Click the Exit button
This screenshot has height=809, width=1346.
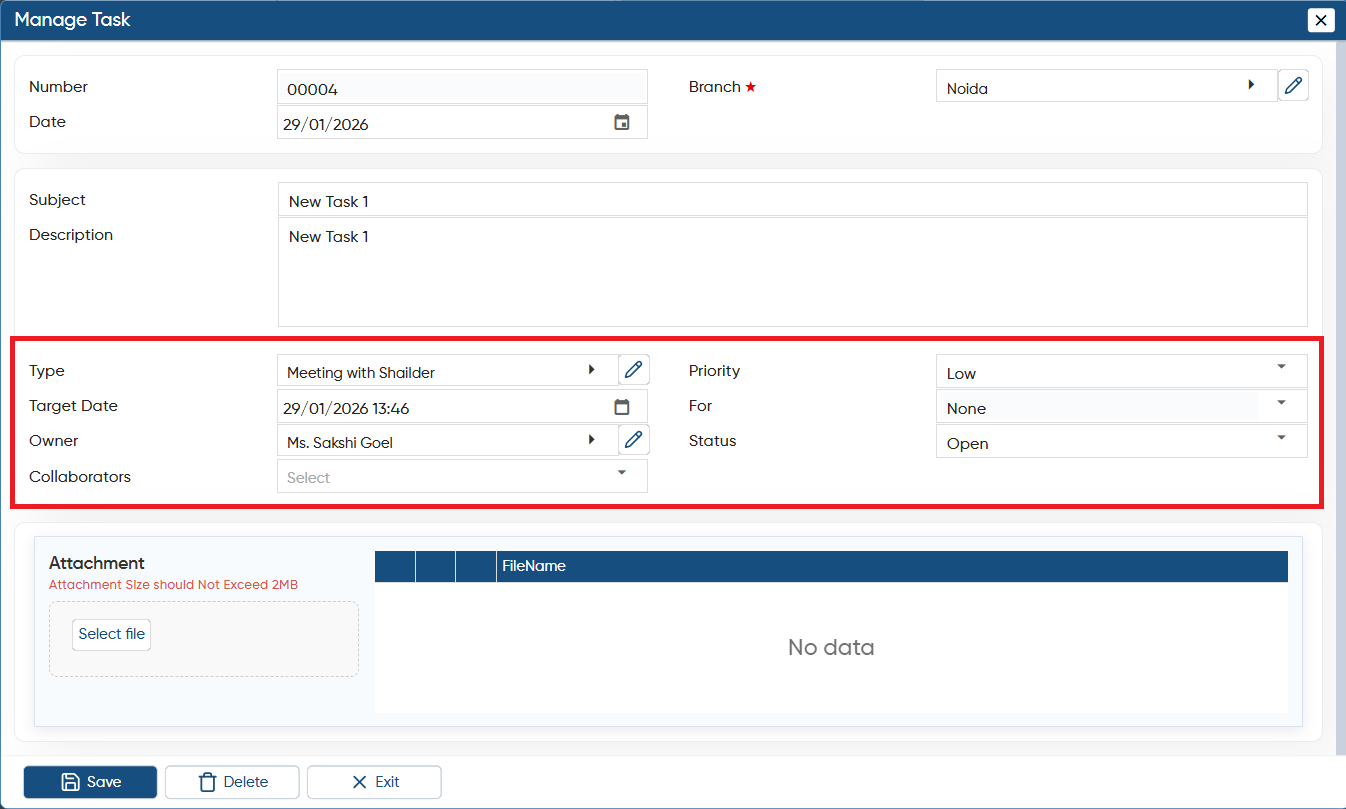click(374, 782)
